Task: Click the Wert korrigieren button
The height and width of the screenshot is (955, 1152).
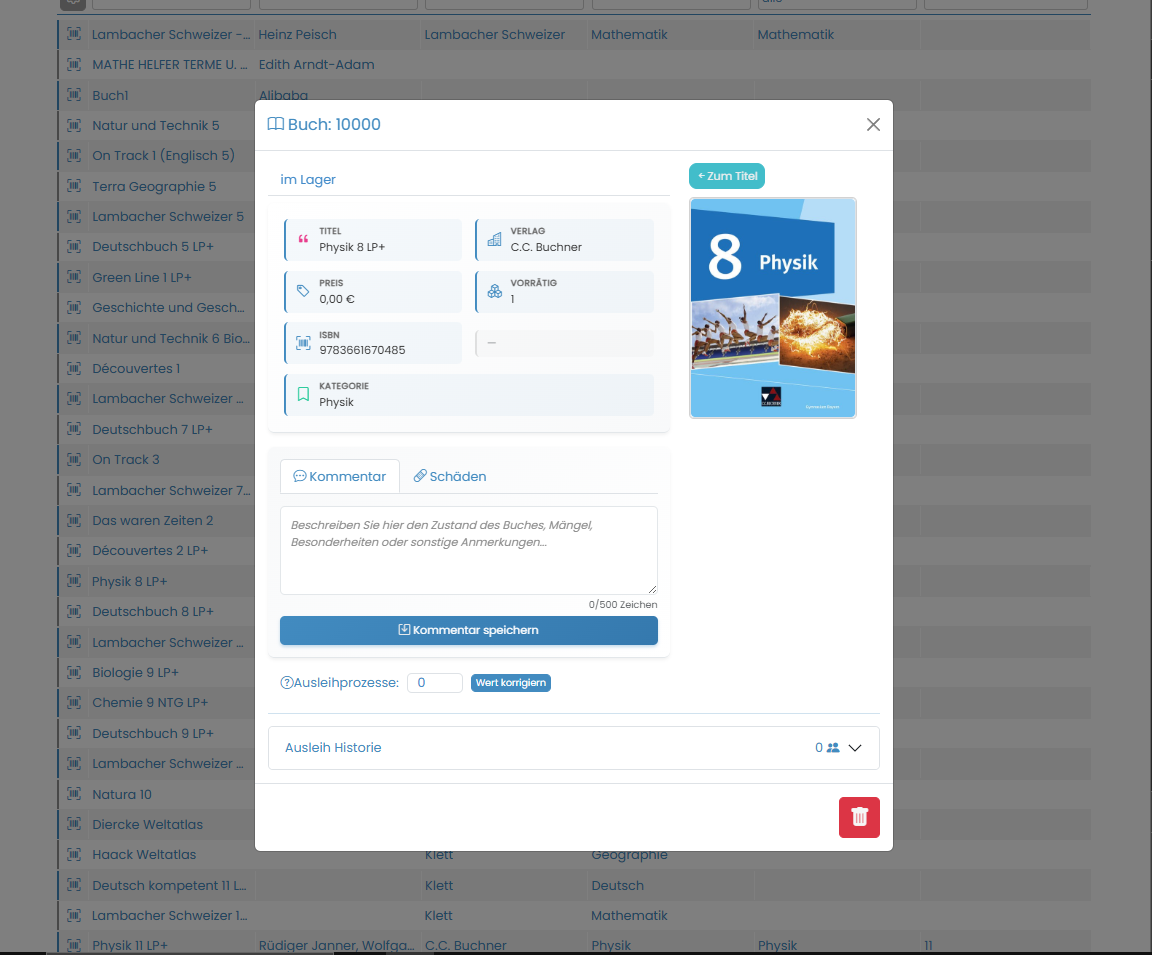Action: pyautogui.click(x=511, y=682)
